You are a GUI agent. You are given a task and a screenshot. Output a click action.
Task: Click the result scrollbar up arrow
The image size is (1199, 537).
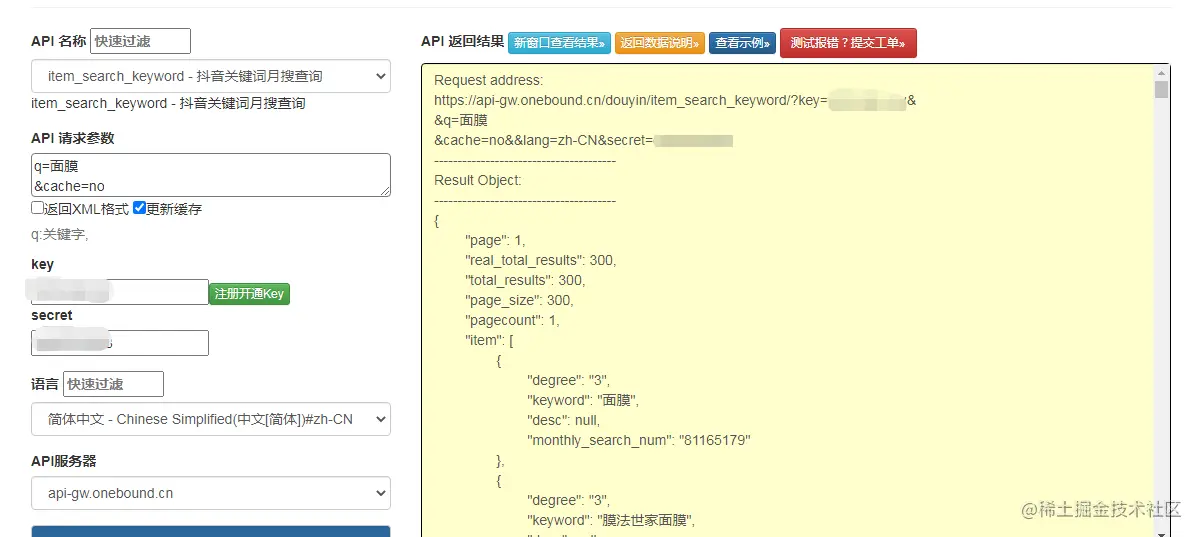1162,73
